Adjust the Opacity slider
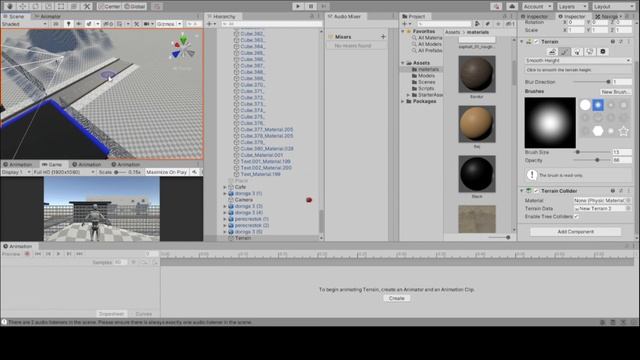640x360 pixels. click(591, 160)
